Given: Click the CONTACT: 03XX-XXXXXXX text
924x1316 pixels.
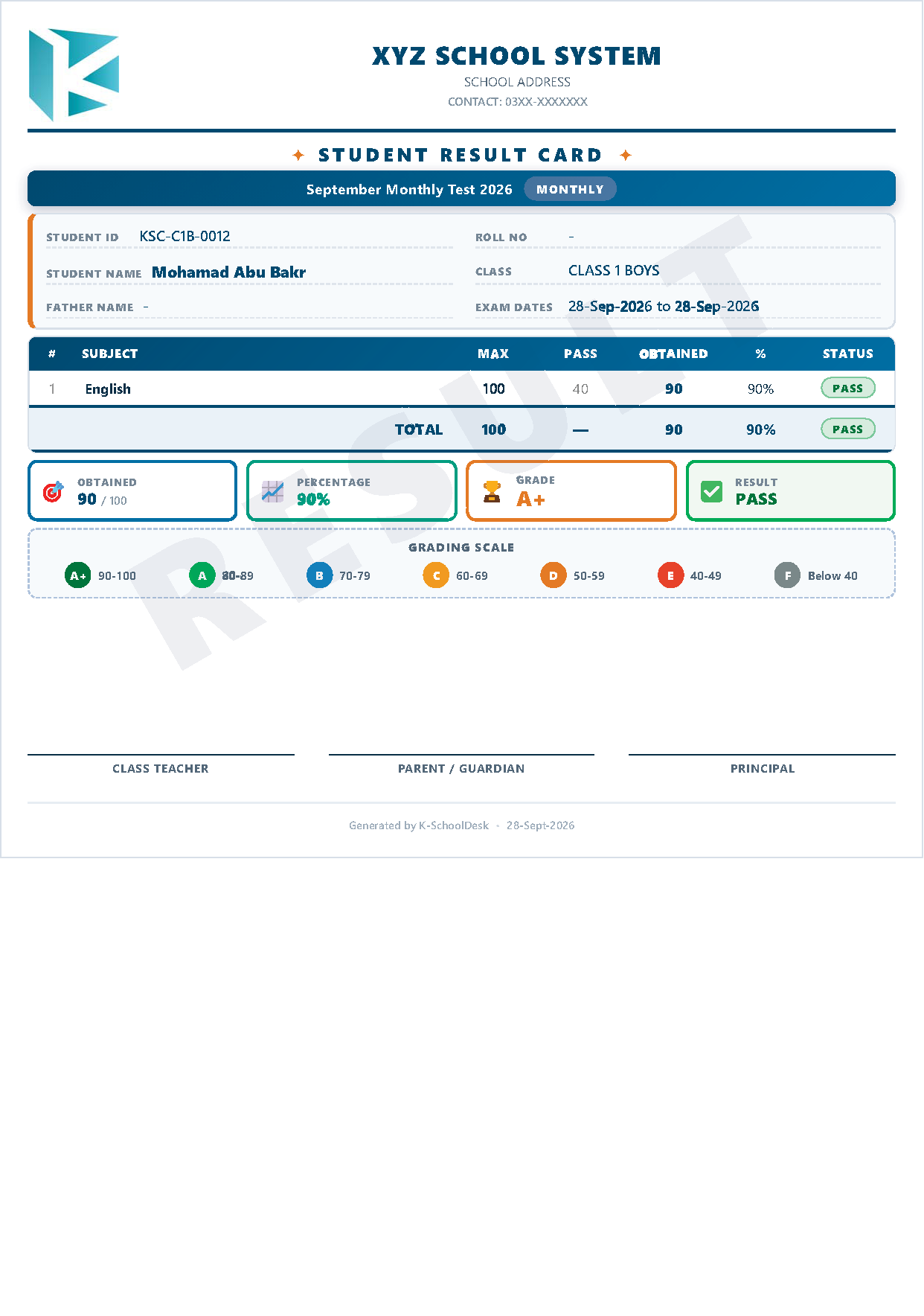Looking at the screenshot, I should click(517, 101).
